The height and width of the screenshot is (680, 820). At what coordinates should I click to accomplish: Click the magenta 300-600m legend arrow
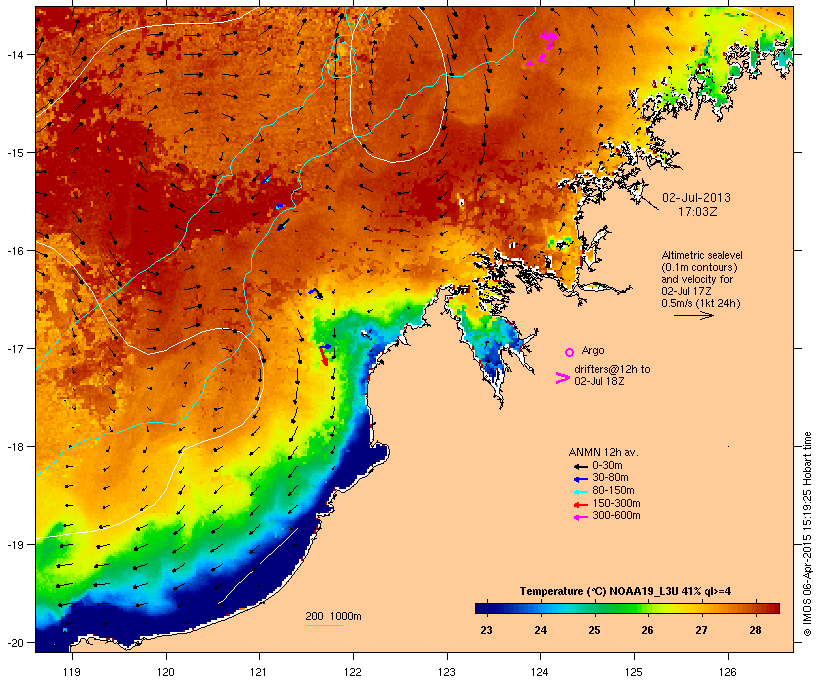[580, 517]
